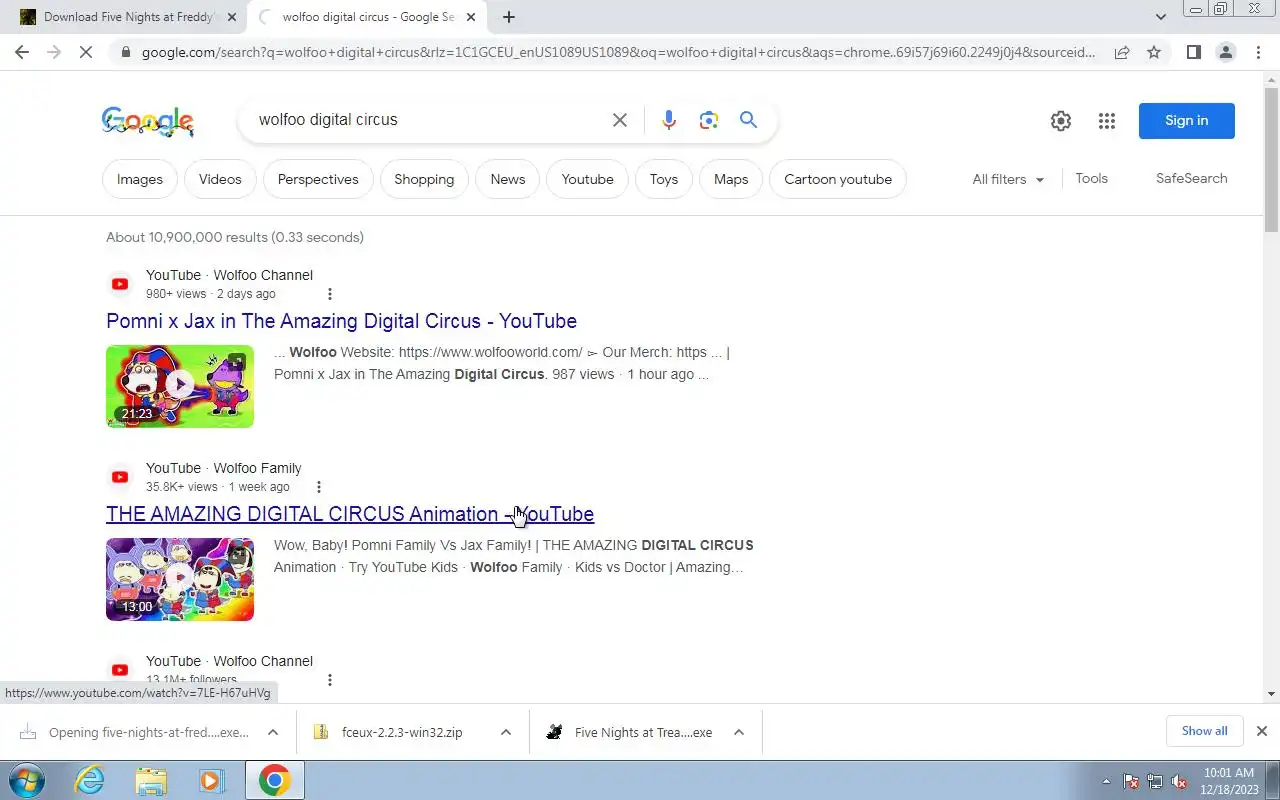Viewport: 1280px width, 800px height.
Task: Click the browser forward arrow
Action: pos(54,52)
